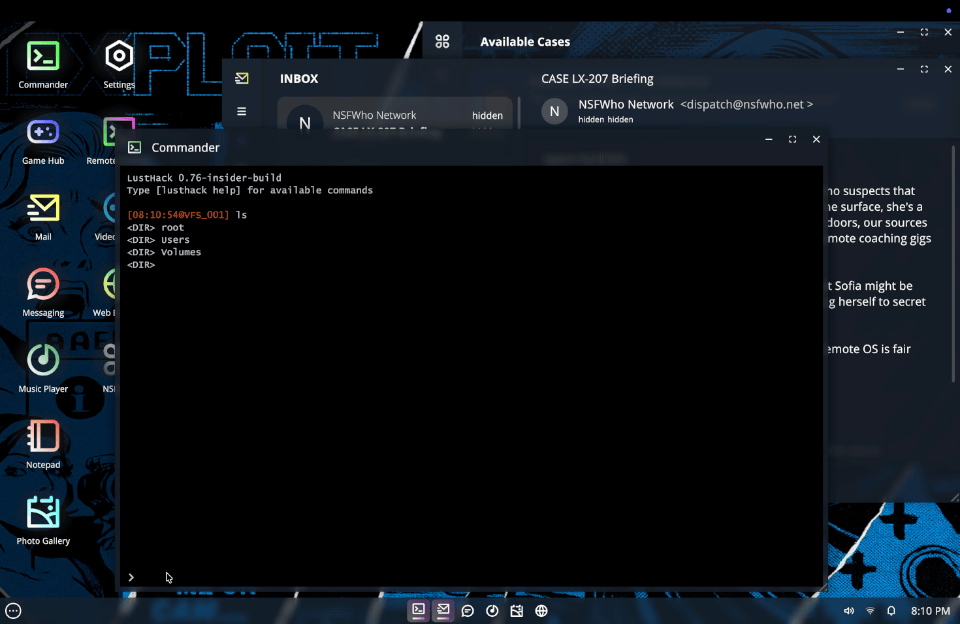This screenshot has width=960, height=624.
Task: Open the web browser globe in the taskbar
Action: 541,611
